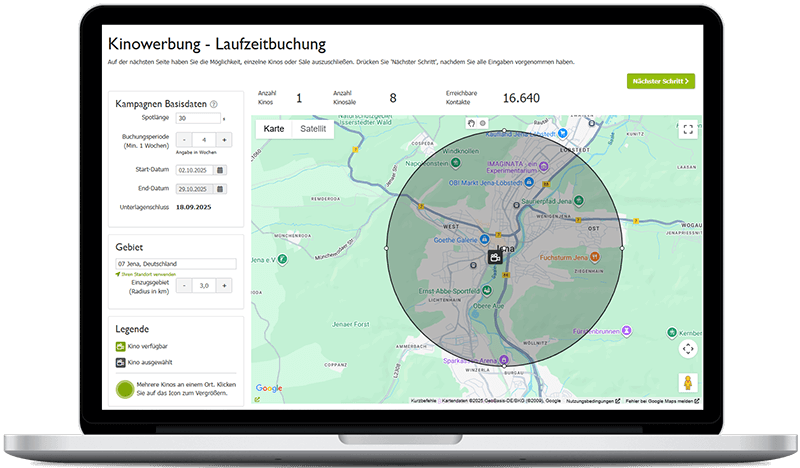Select the hand pan drawing tool
This screenshot has width=800, height=468.
point(471,123)
